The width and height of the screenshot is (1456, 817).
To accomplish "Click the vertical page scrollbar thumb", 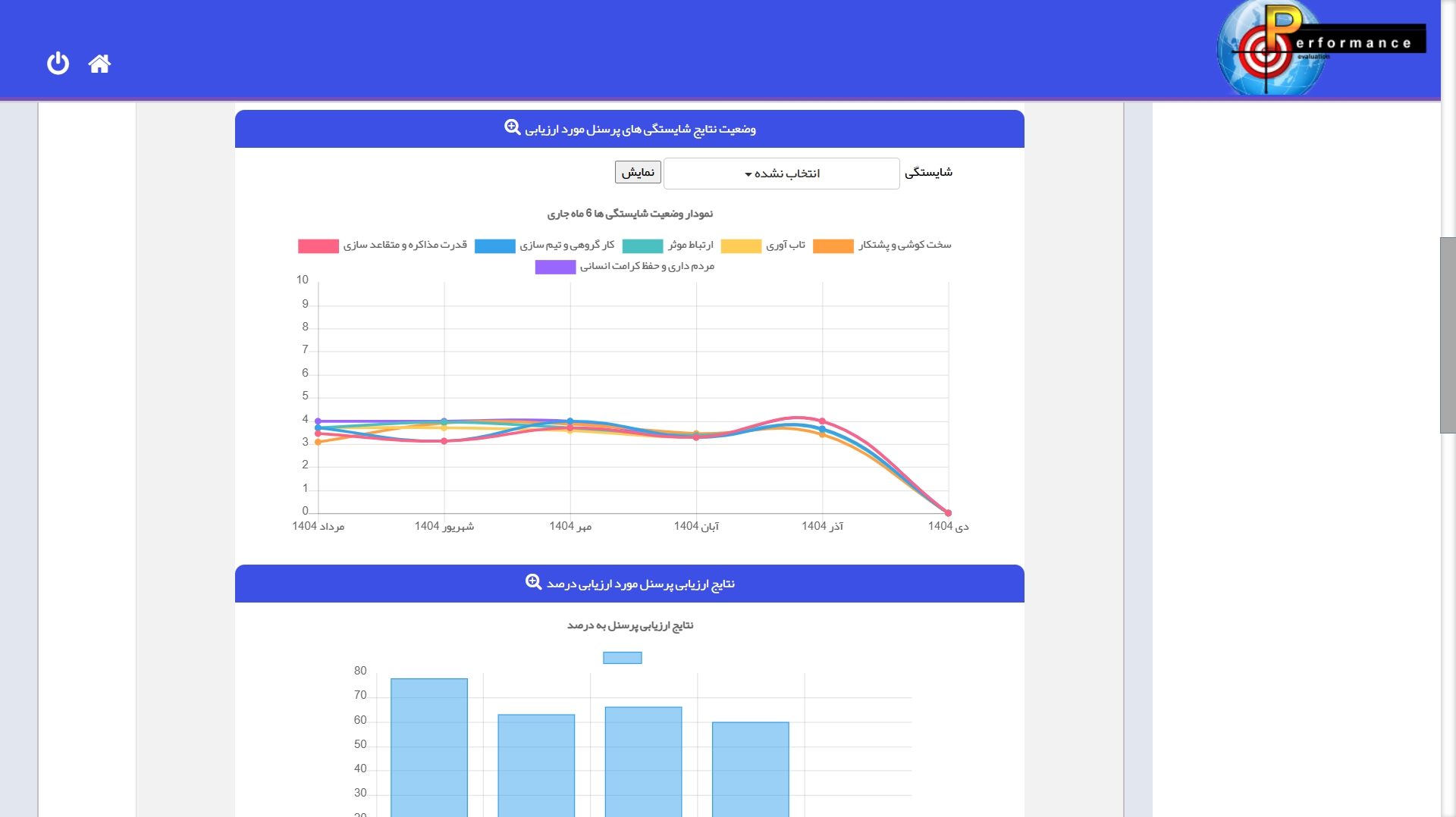I will coord(1448,335).
